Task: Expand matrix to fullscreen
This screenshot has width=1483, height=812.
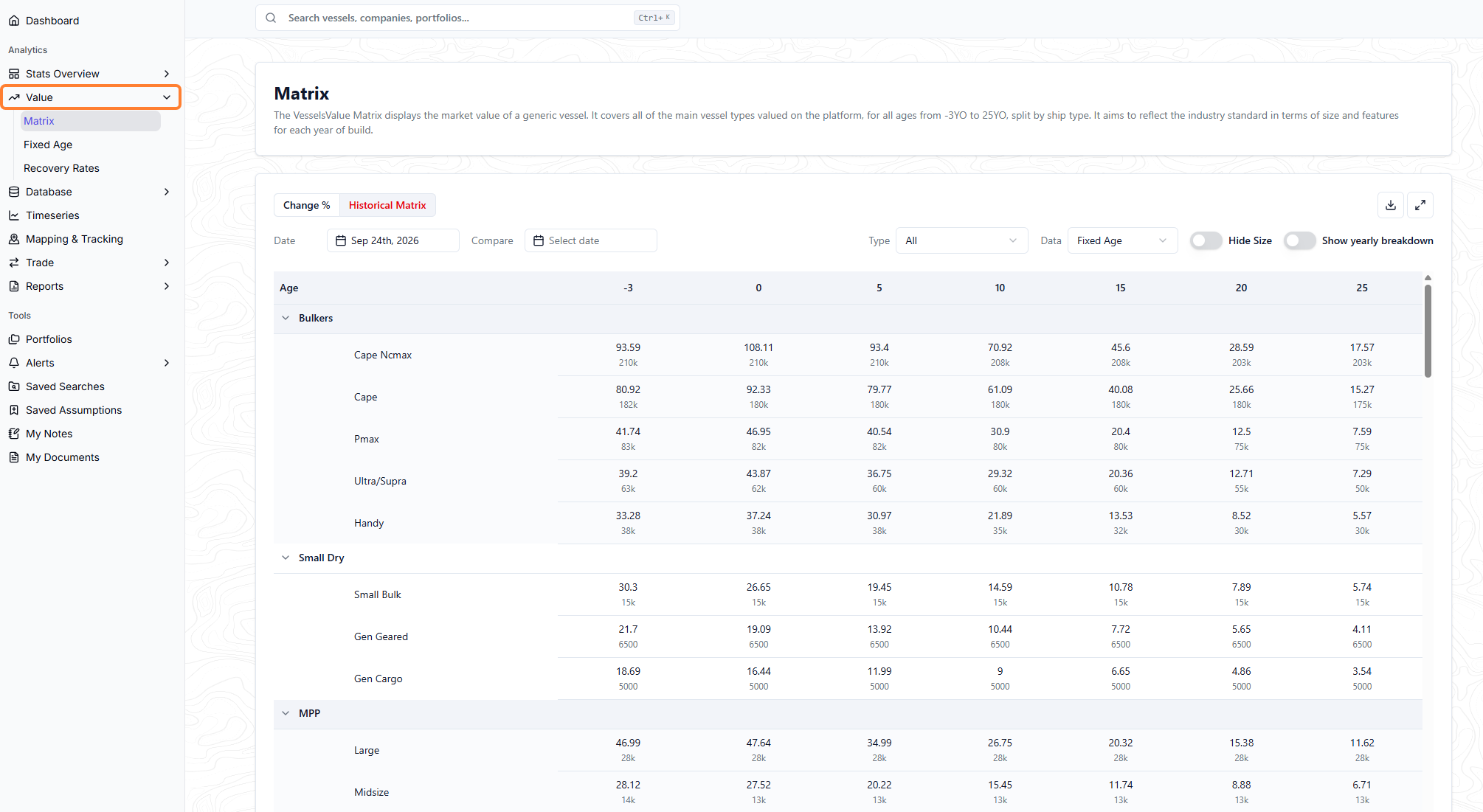Action: coord(1420,205)
